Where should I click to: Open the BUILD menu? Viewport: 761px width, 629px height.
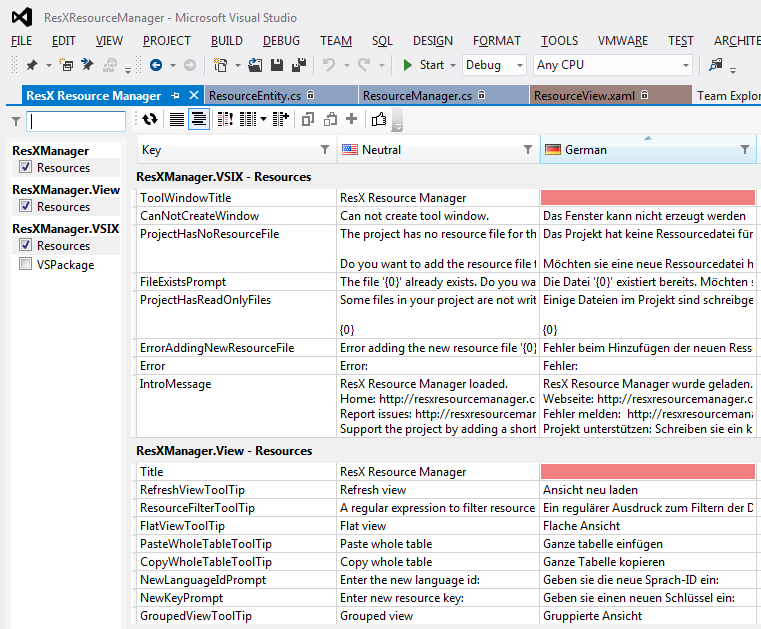226,41
